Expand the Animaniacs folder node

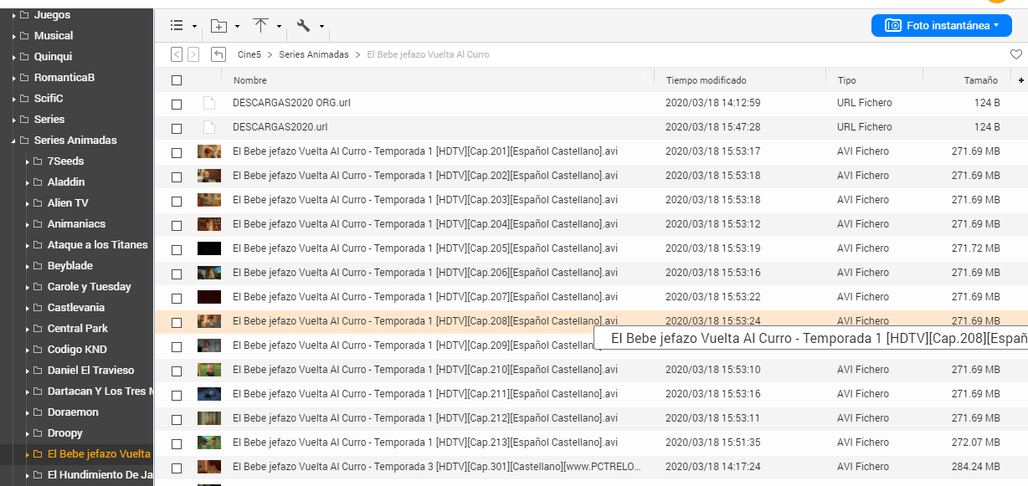point(27,224)
